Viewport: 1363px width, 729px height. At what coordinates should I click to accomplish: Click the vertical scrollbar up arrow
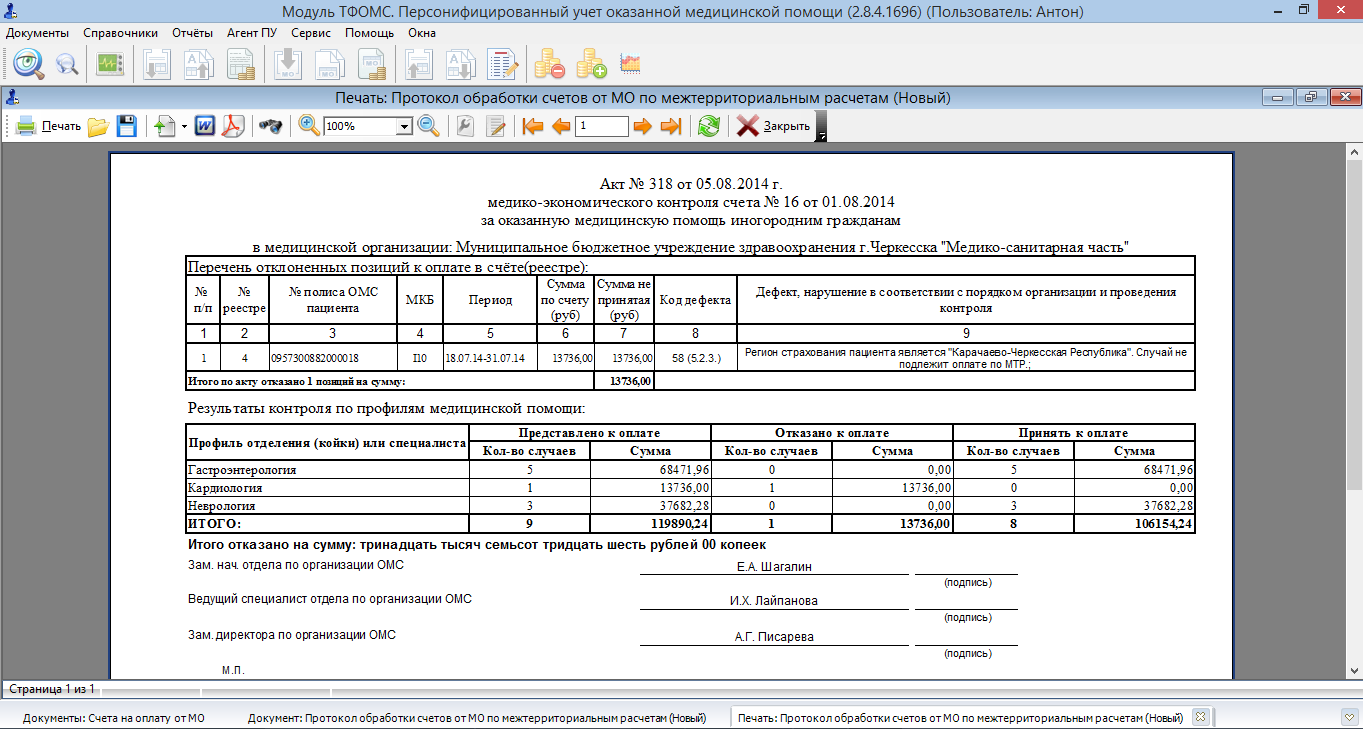click(x=1354, y=152)
